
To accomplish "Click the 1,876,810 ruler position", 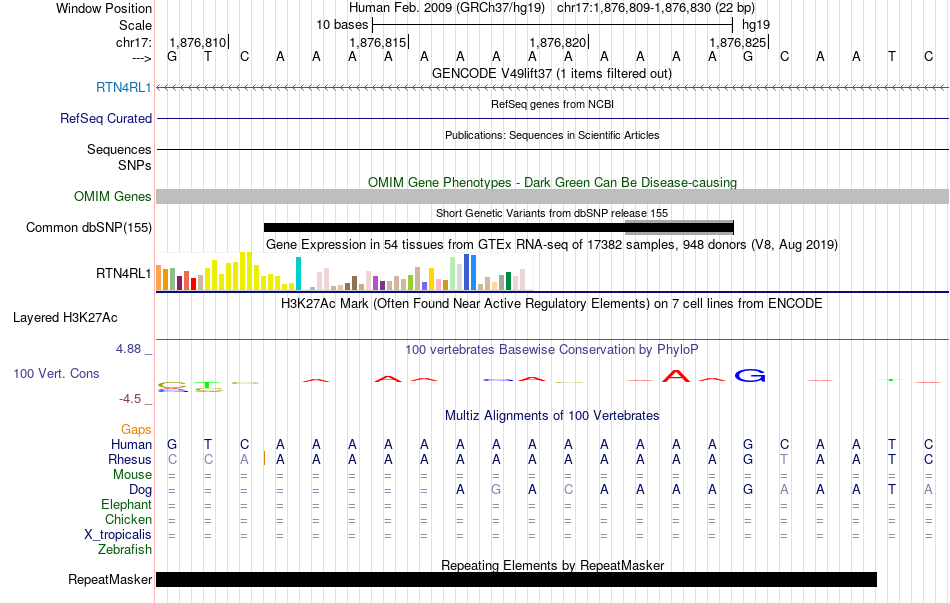I will 198,42.
